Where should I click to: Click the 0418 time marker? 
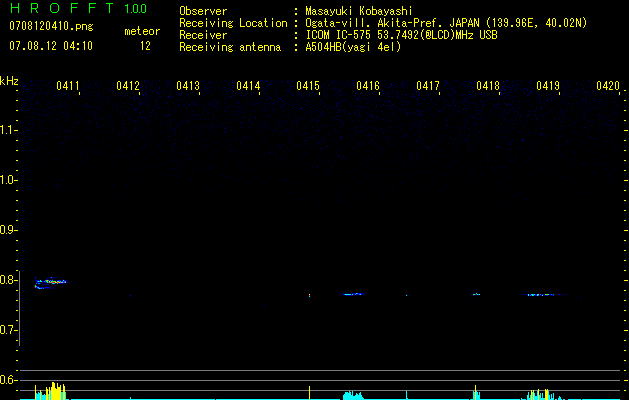(x=488, y=86)
